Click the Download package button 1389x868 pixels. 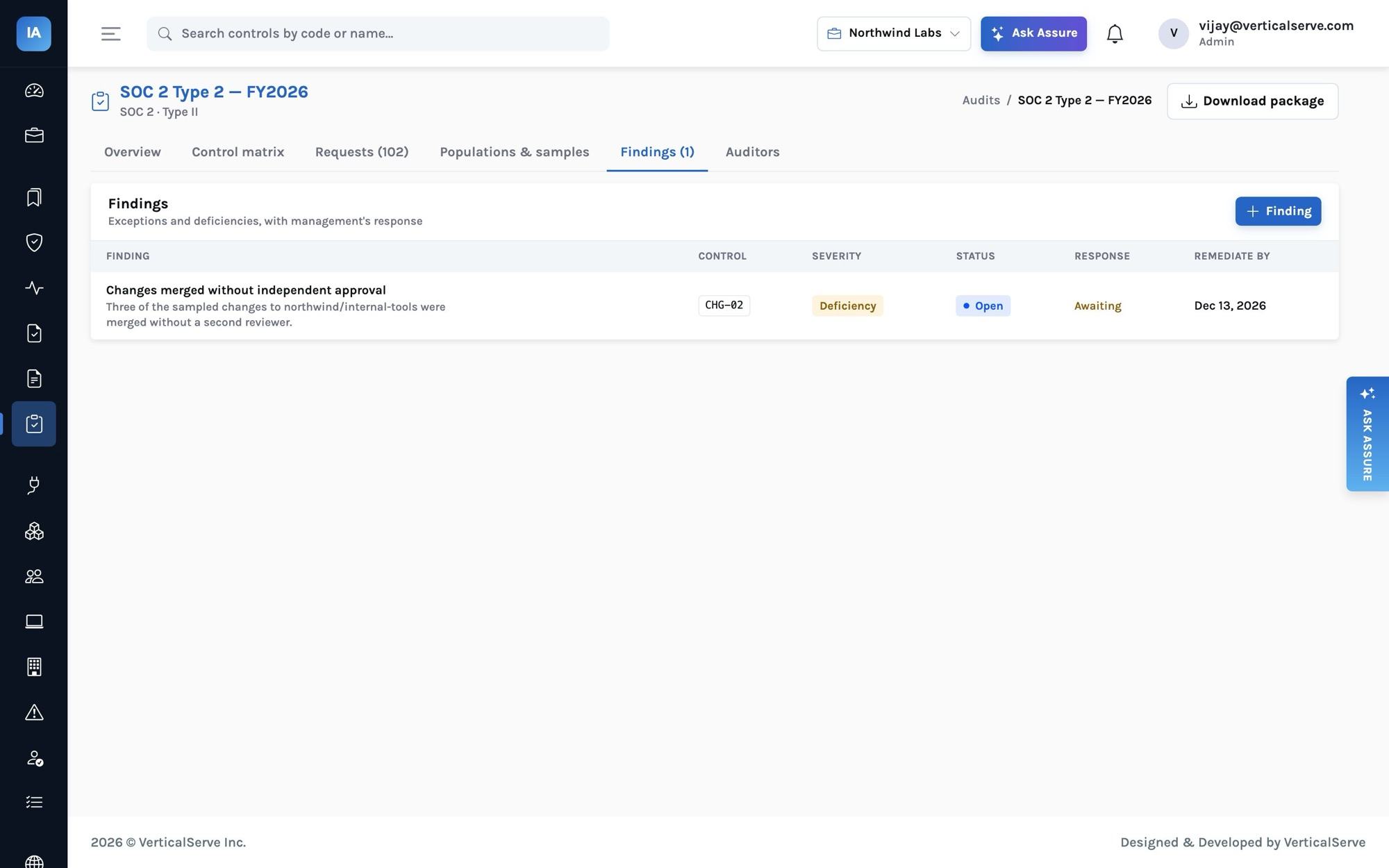(x=1252, y=101)
